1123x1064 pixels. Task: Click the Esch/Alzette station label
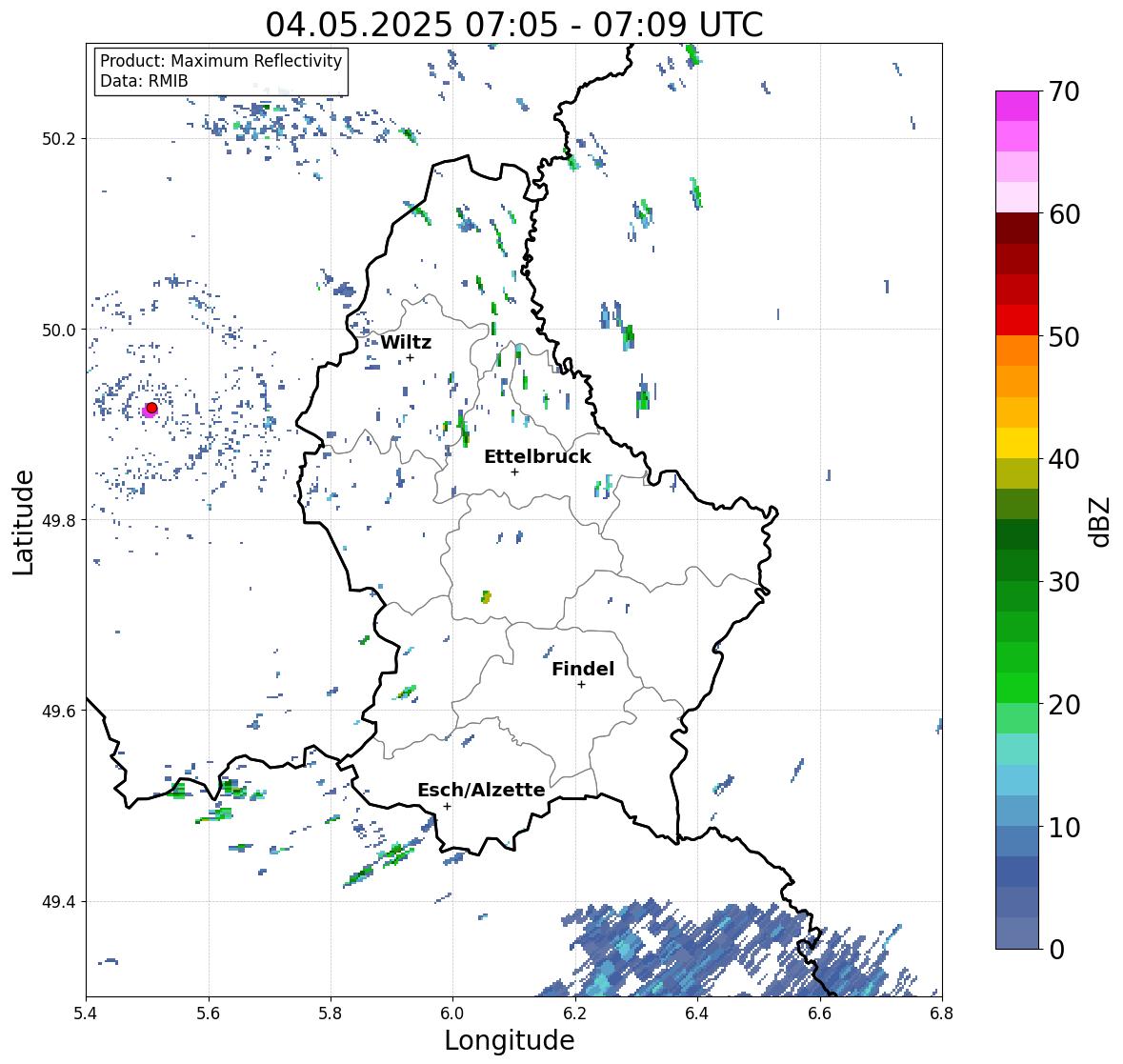pos(481,790)
